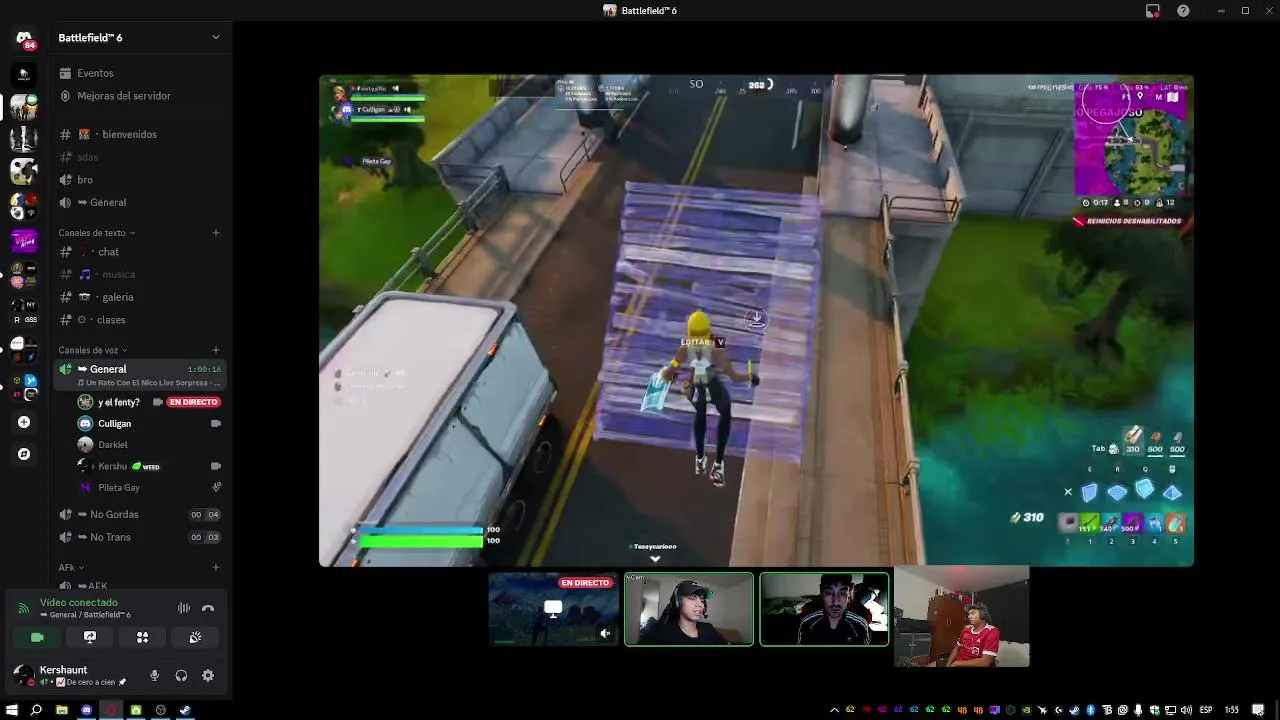
Task: Open Kershaunt user profile avatar
Action: (22, 675)
